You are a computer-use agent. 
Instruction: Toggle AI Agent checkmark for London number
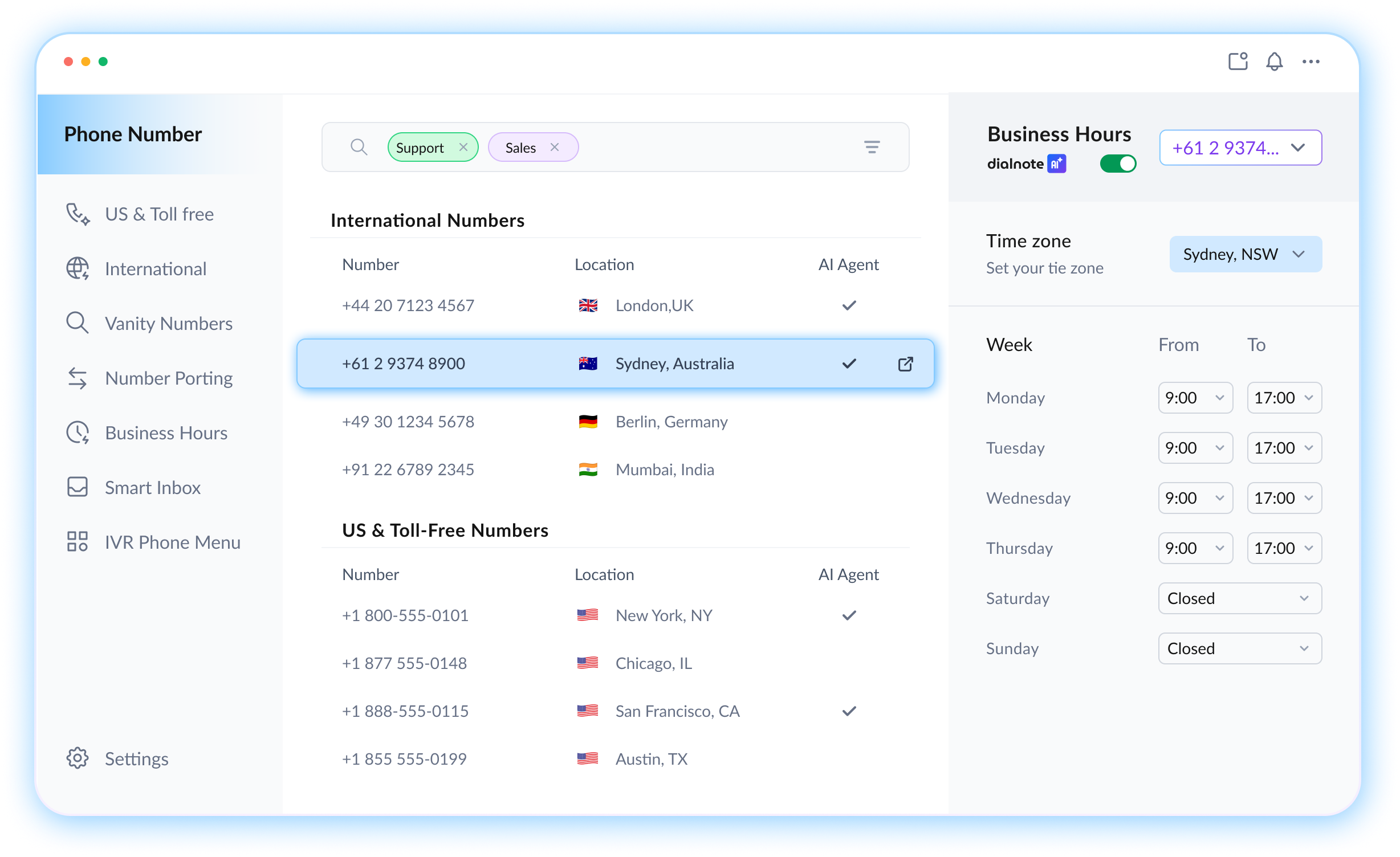point(849,306)
